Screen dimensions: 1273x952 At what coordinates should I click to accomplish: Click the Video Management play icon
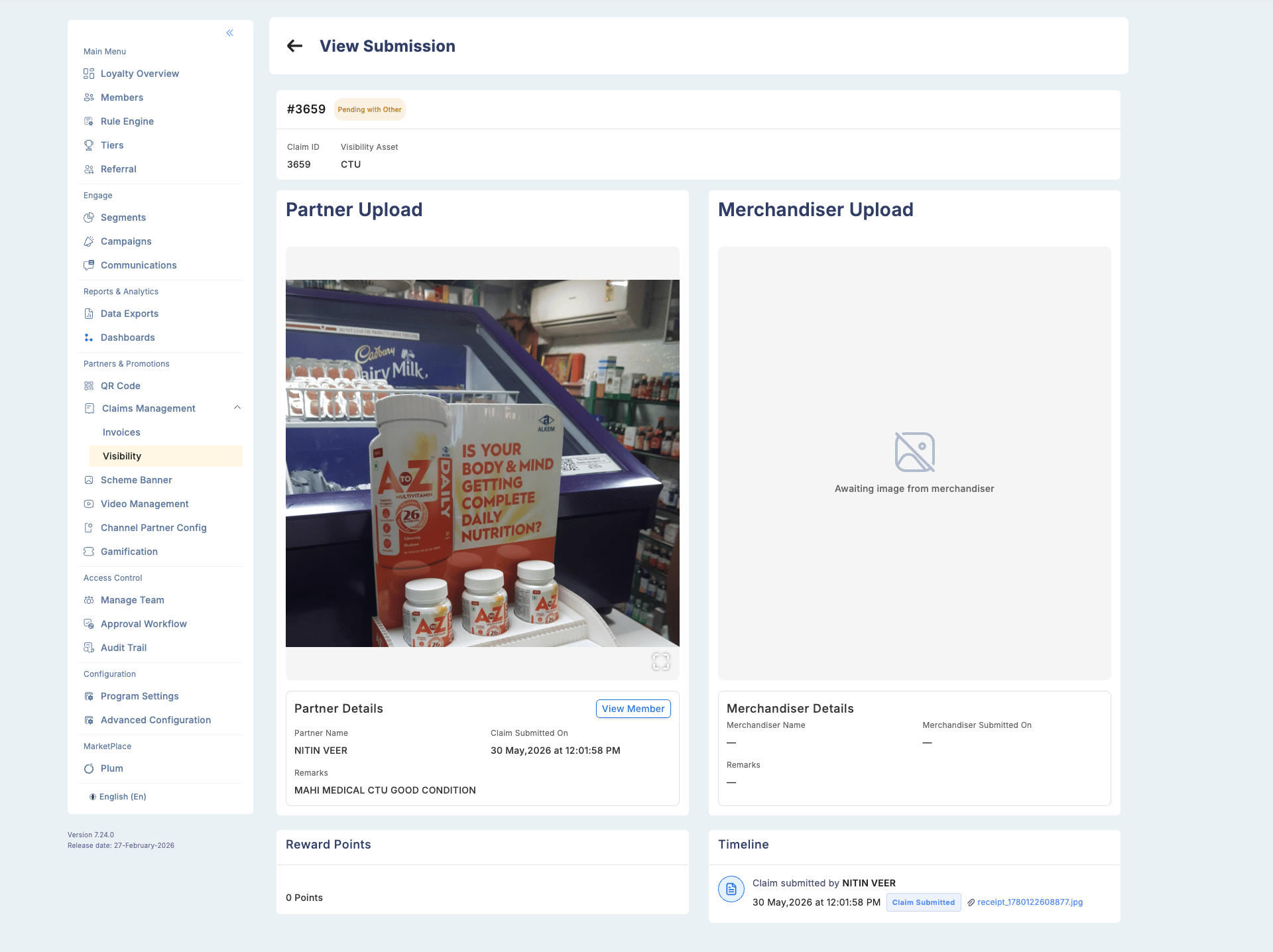[x=89, y=504]
